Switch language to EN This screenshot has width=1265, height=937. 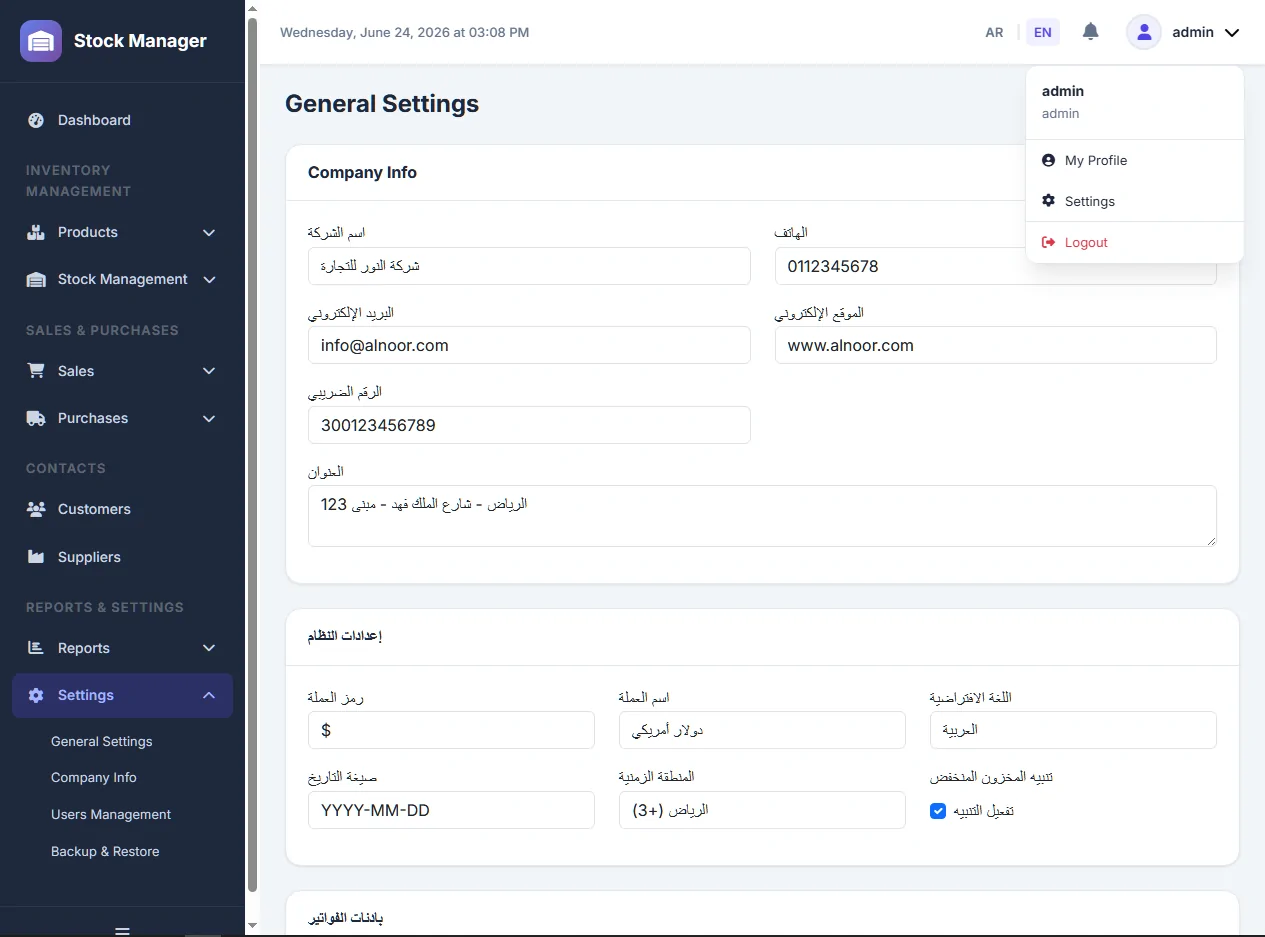(x=1043, y=32)
